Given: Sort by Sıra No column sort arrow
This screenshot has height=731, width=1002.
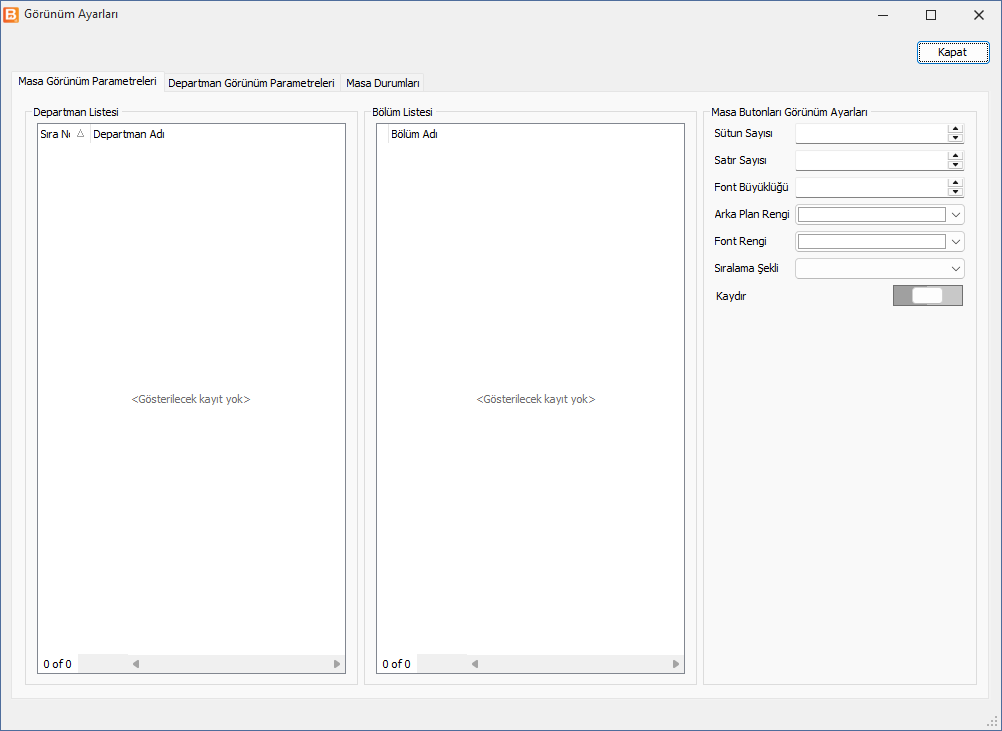Looking at the screenshot, I should pyautogui.click(x=81, y=134).
